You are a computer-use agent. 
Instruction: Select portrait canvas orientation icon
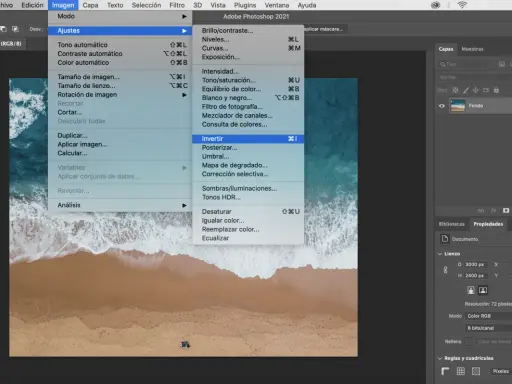[471, 290]
